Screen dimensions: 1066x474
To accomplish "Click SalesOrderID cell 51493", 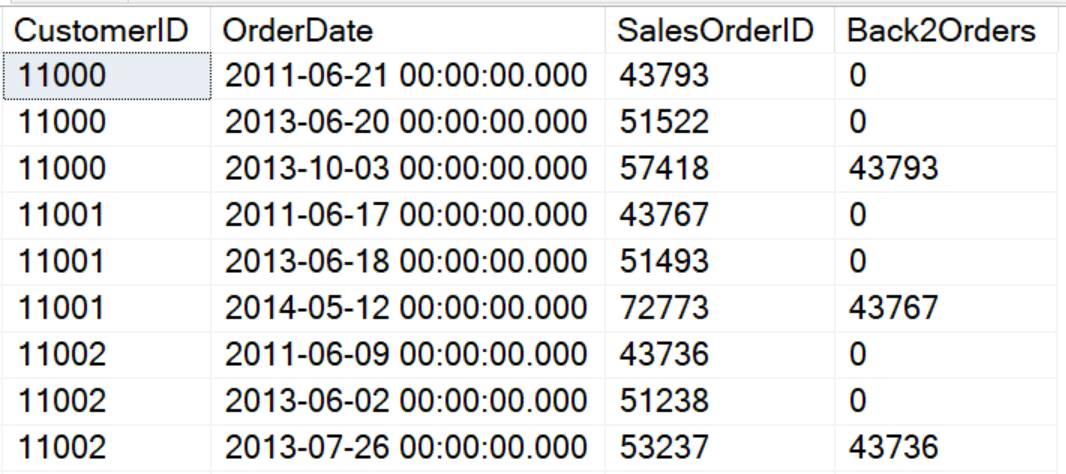I will (x=720, y=262).
